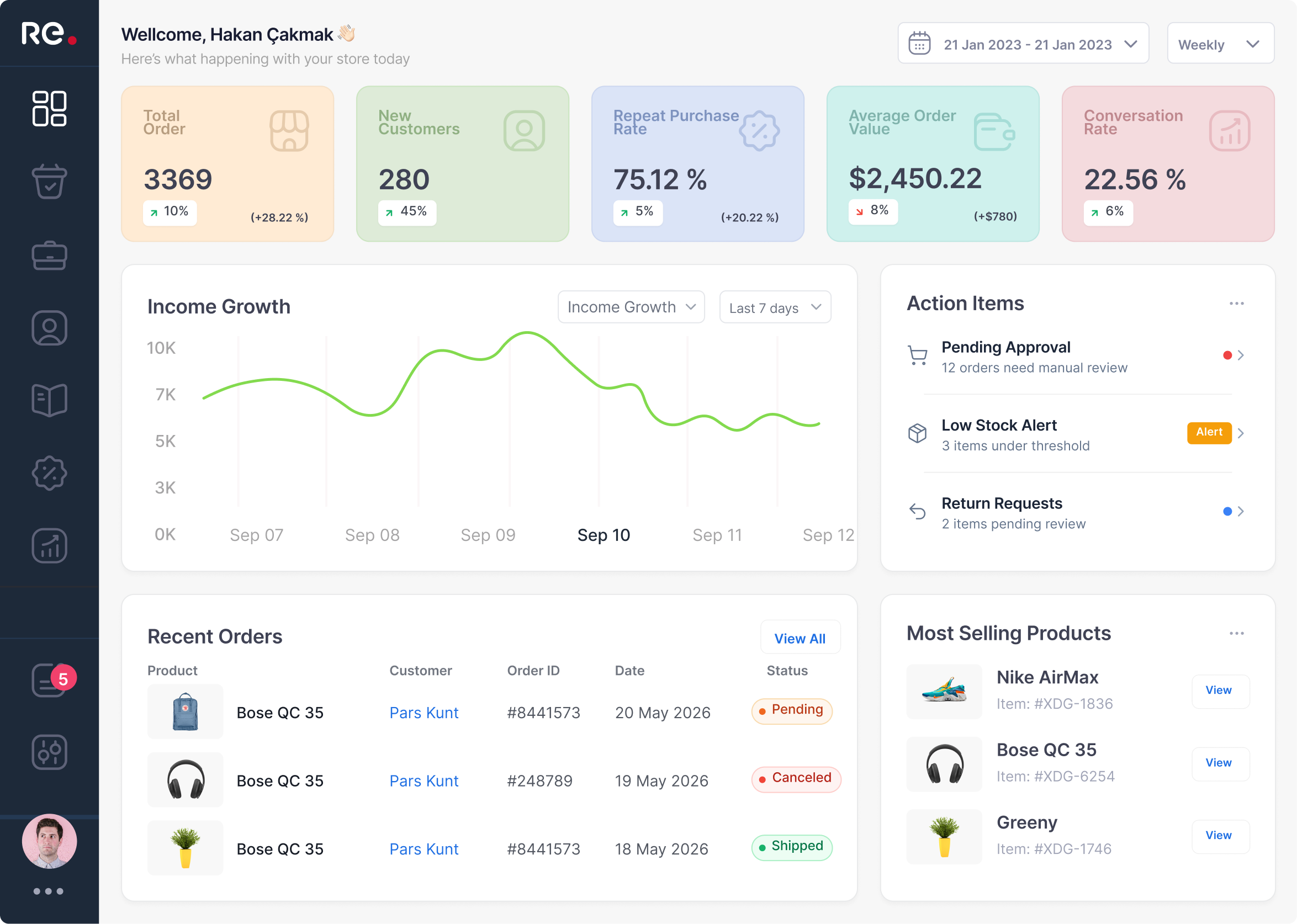Open the briefcase icon in sidebar
1297x924 pixels.
click(50, 256)
